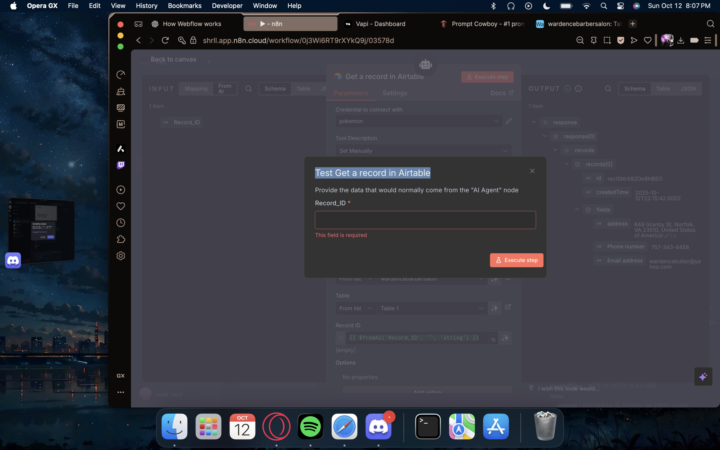Select Schema view in OUTPUT panel
Screen dimensions: 720x450
635,89
